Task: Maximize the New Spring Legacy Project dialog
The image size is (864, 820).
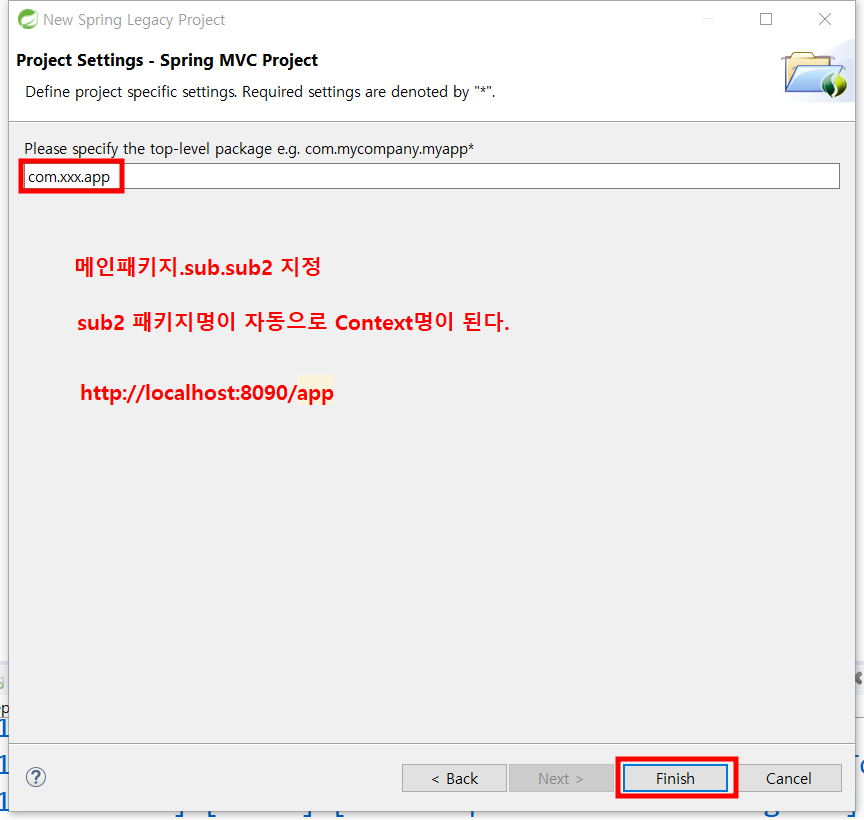Action: pyautogui.click(x=766, y=19)
